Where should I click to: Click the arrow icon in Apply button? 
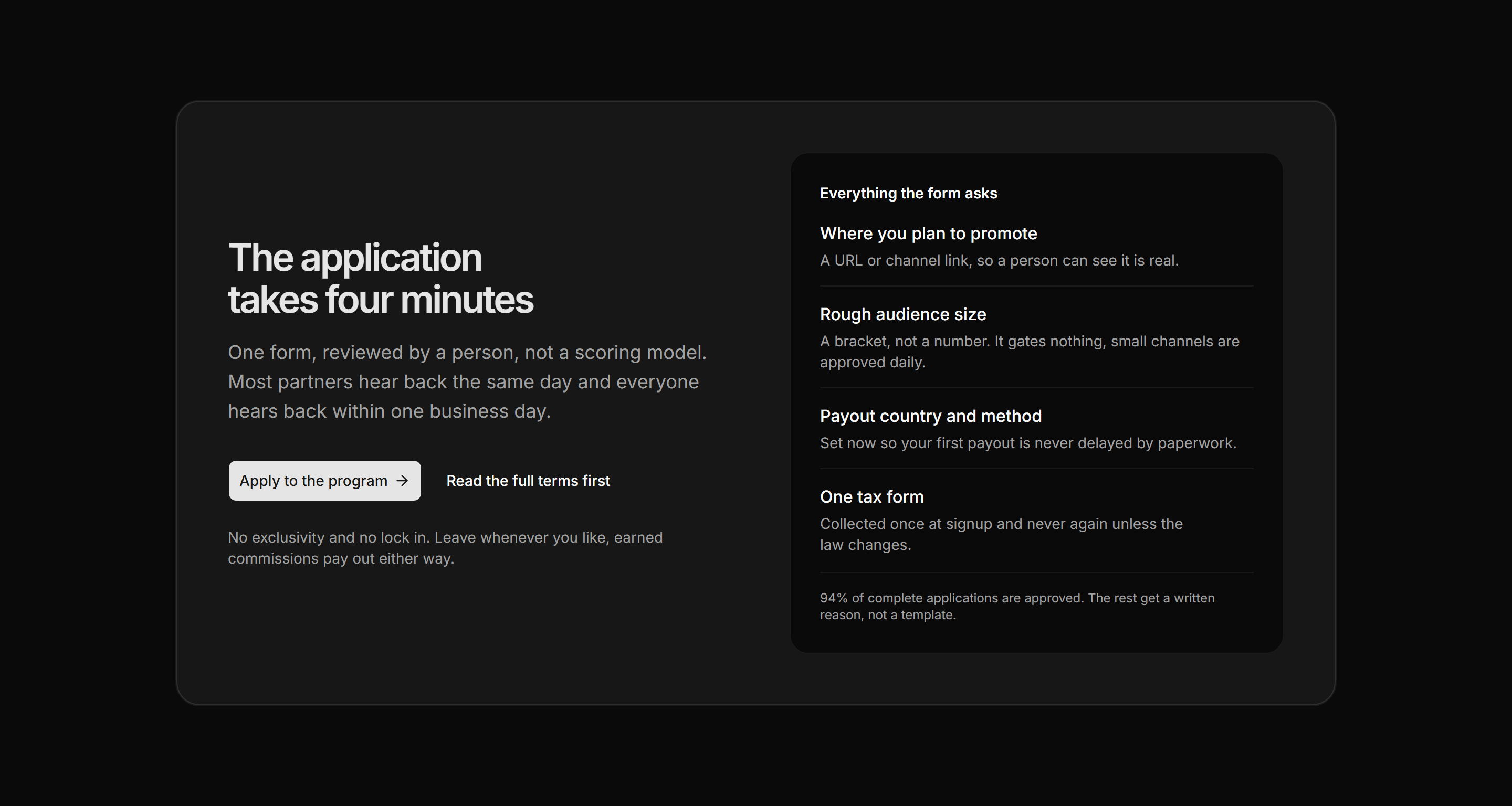tap(402, 481)
